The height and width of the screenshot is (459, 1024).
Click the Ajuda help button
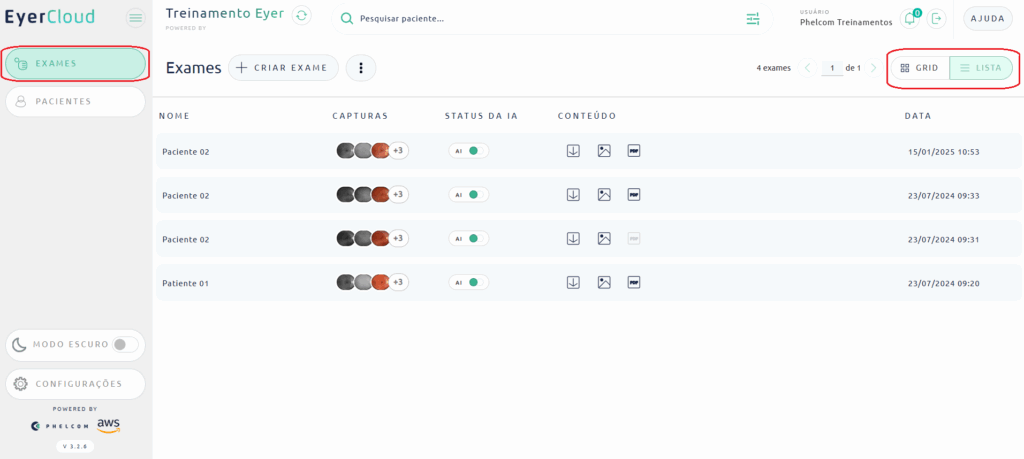987,18
